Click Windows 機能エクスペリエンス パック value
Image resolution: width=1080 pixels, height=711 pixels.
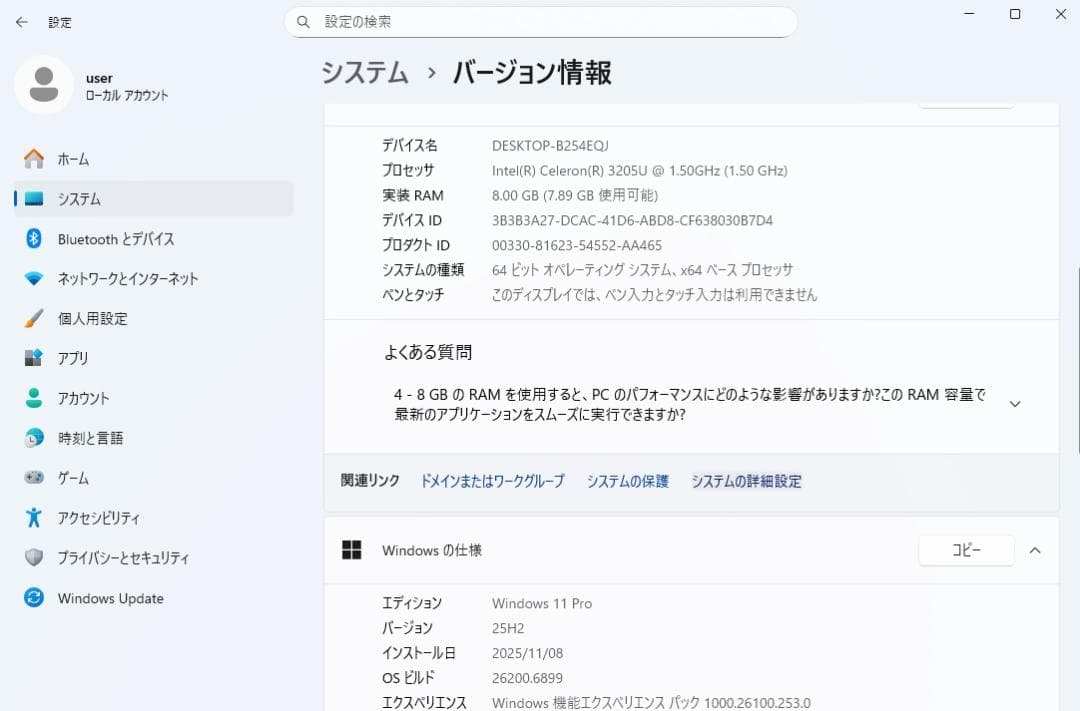(651, 703)
